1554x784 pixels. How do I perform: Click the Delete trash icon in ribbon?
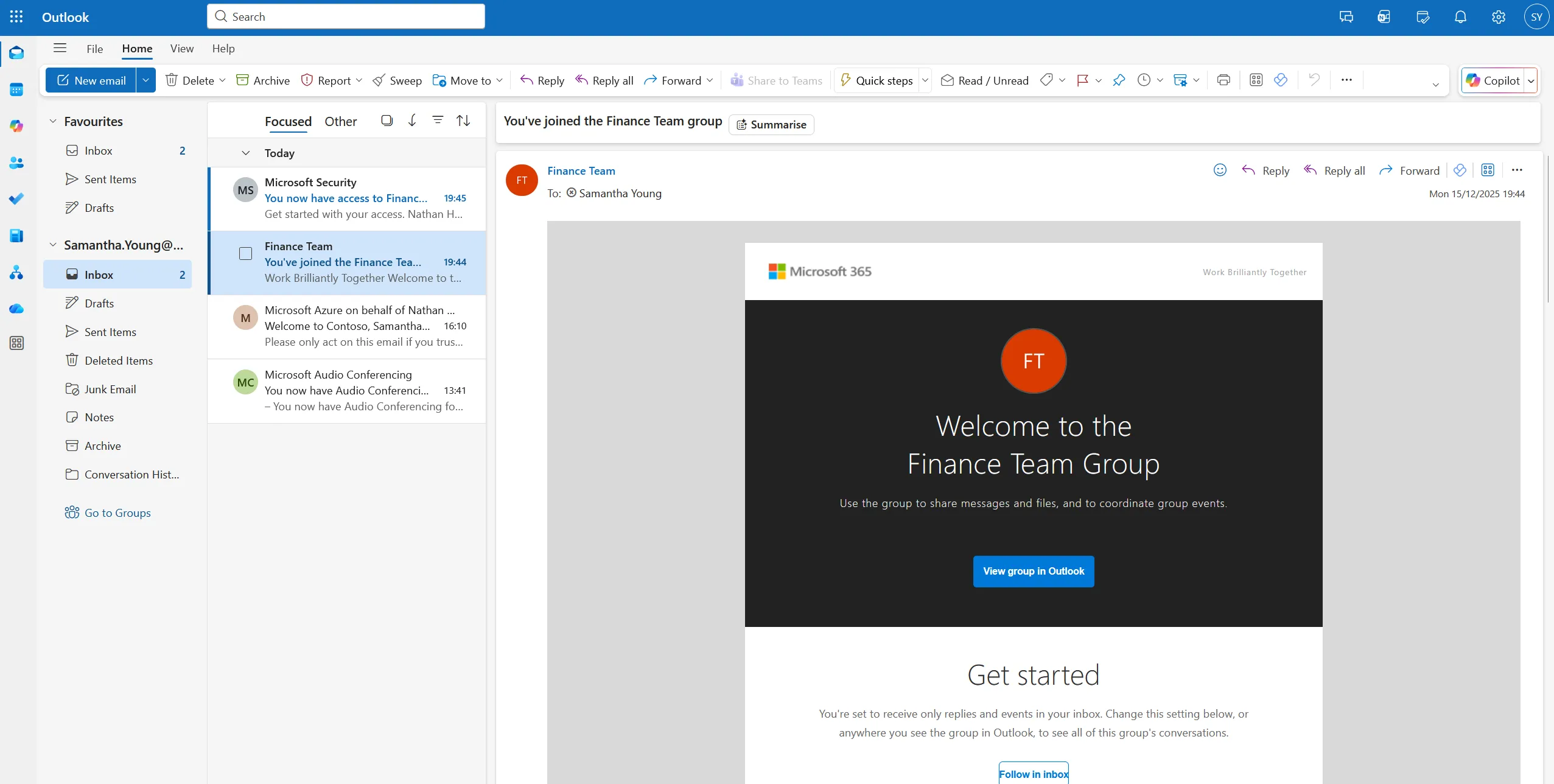pos(172,80)
